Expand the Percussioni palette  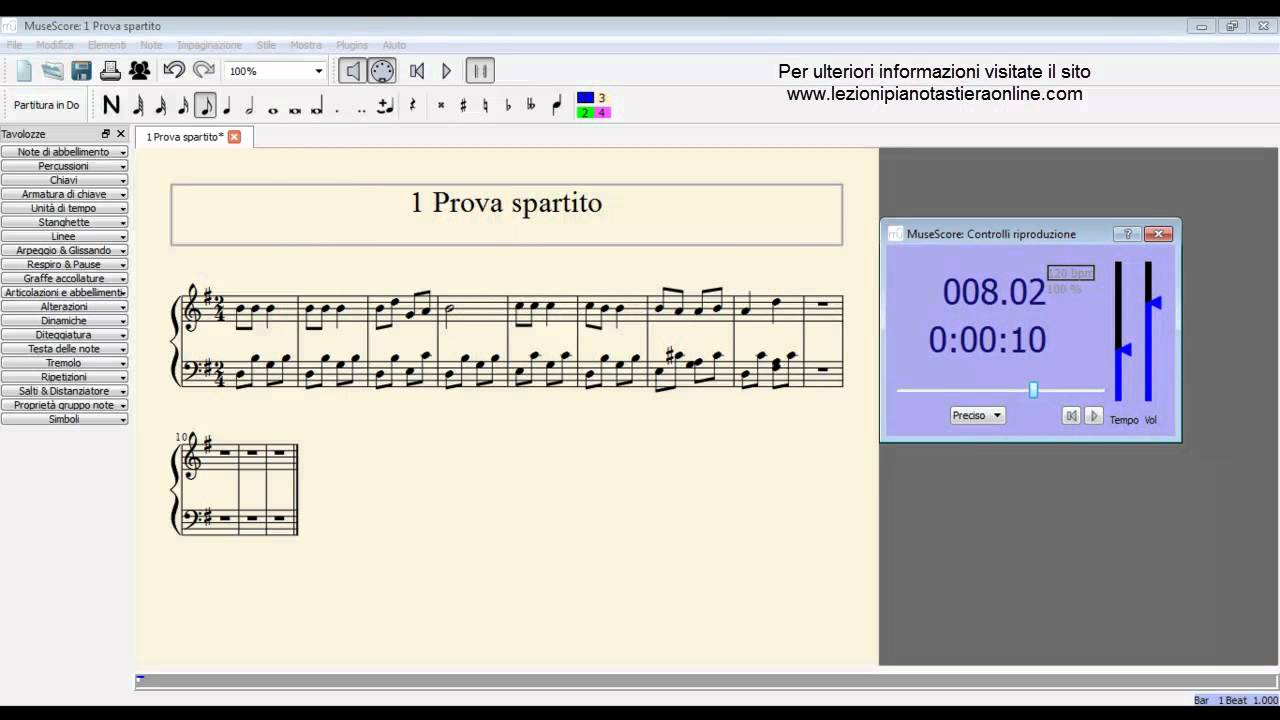pos(64,166)
